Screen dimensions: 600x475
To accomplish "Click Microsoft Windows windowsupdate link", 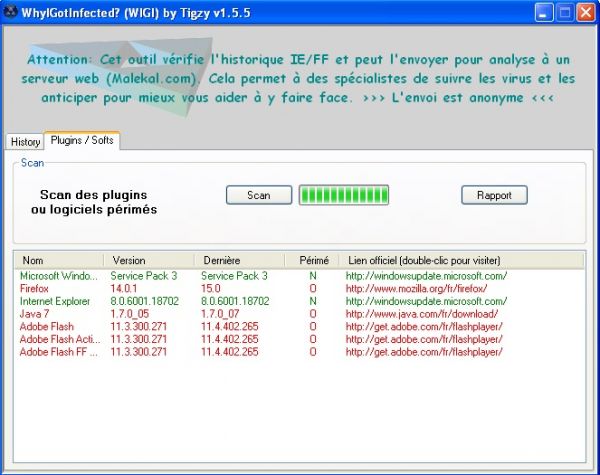I will coord(426,276).
